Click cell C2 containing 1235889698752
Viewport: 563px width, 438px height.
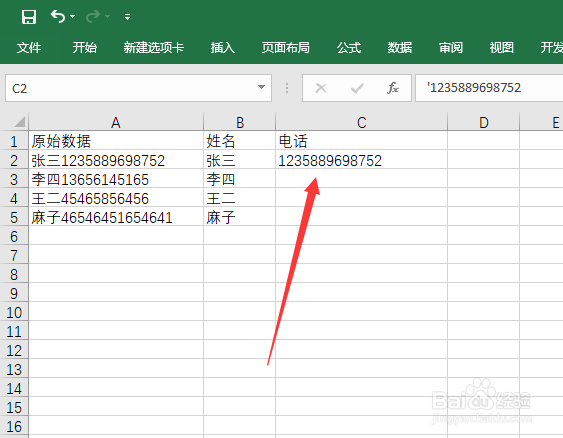(362, 160)
